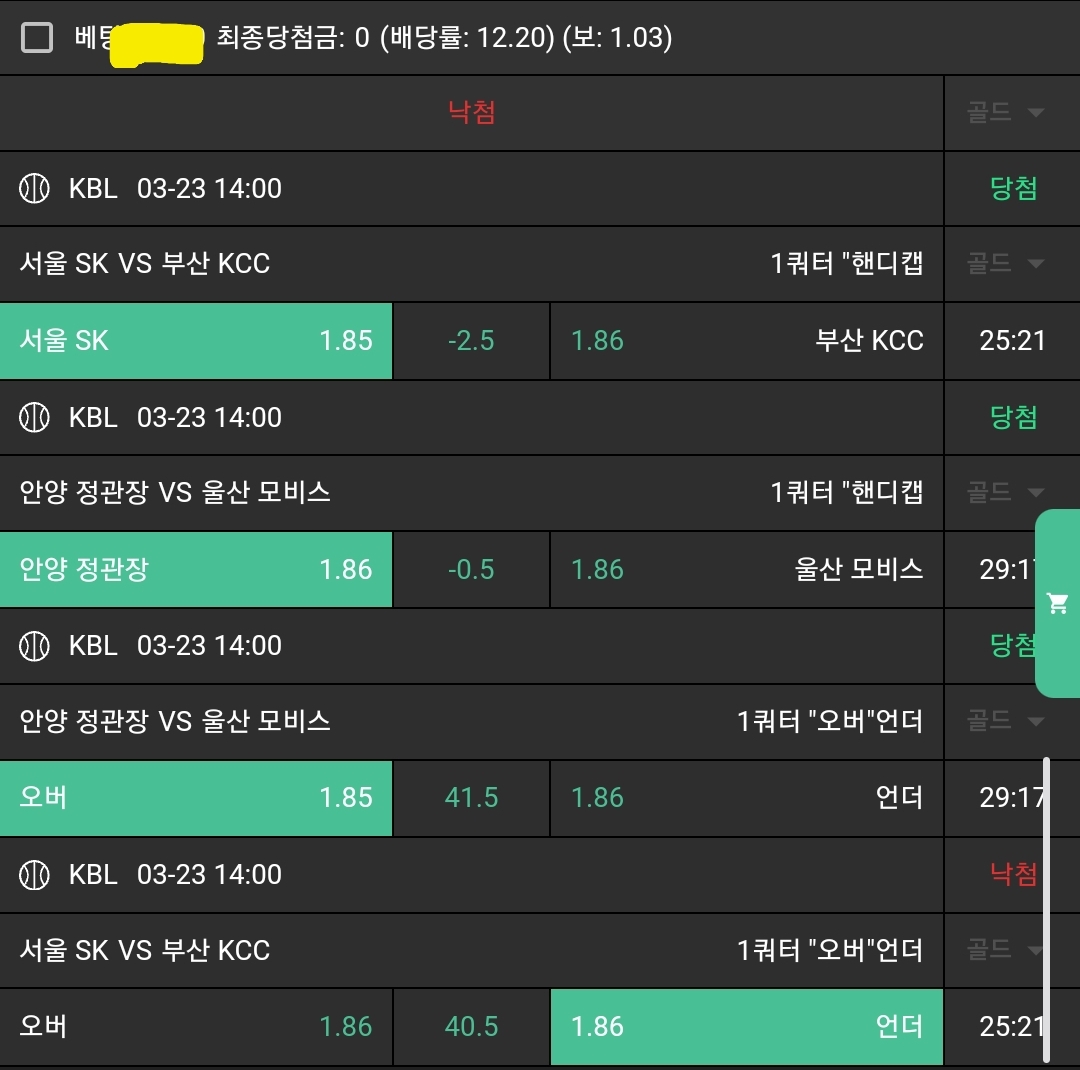Expand the top 골드 dropdown beside 낙첨
Viewport: 1080px width, 1070px height.
1005,112
